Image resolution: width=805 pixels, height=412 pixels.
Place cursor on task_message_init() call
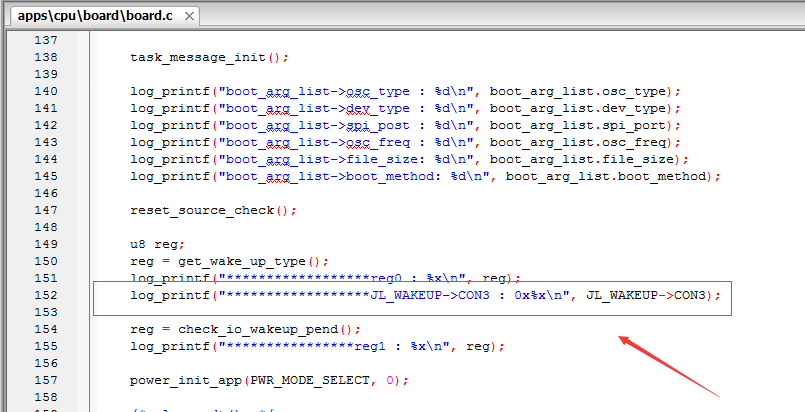pyautogui.click(x=209, y=57)
